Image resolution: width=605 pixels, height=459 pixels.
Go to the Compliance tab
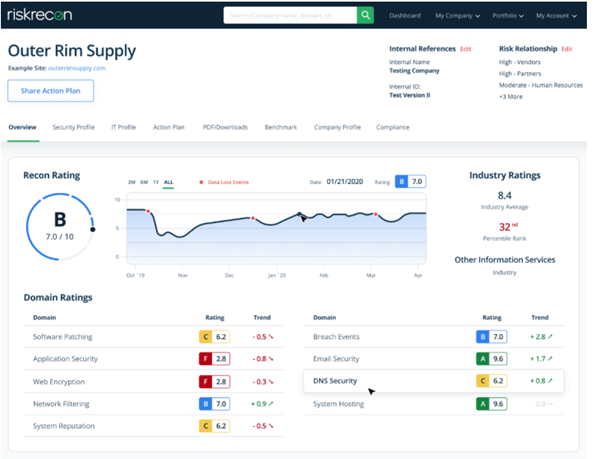393,127
